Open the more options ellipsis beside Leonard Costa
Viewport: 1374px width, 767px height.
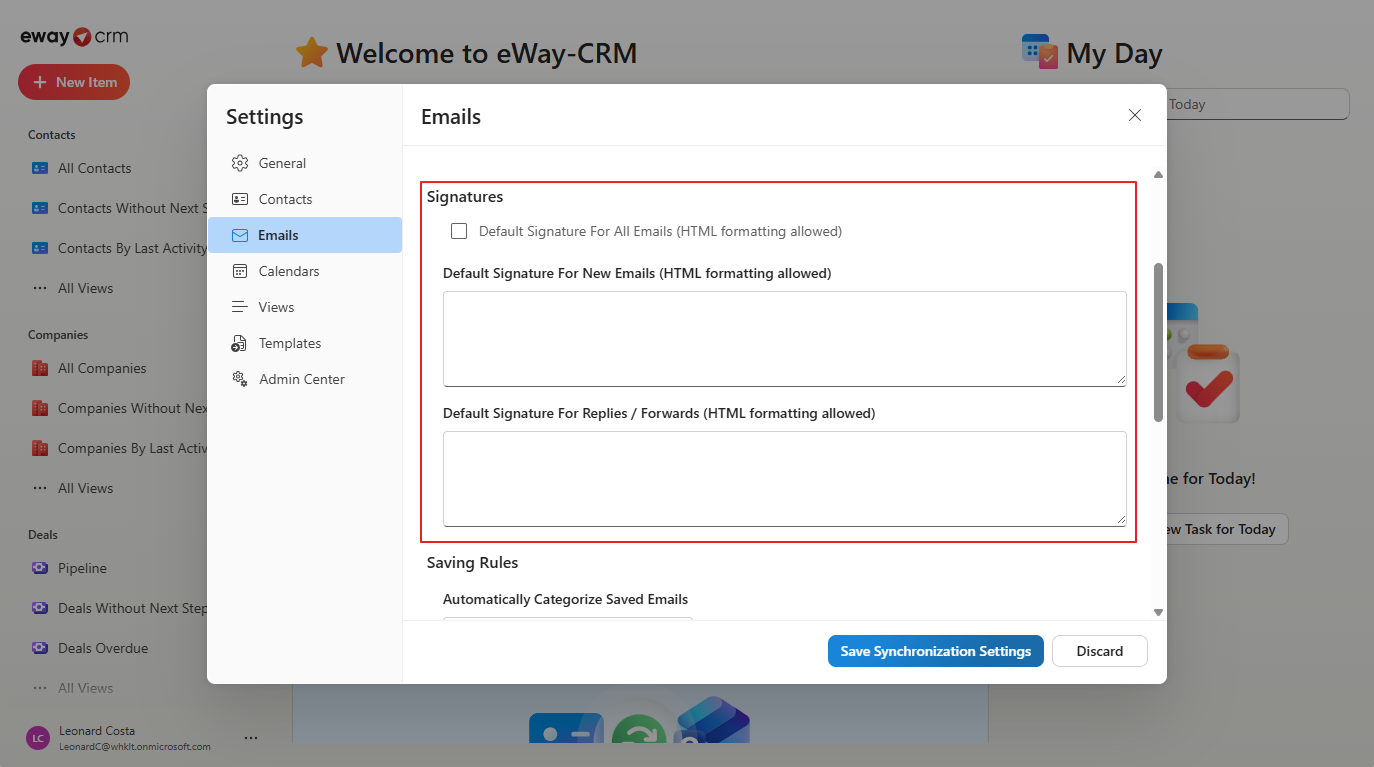[251, 738]
